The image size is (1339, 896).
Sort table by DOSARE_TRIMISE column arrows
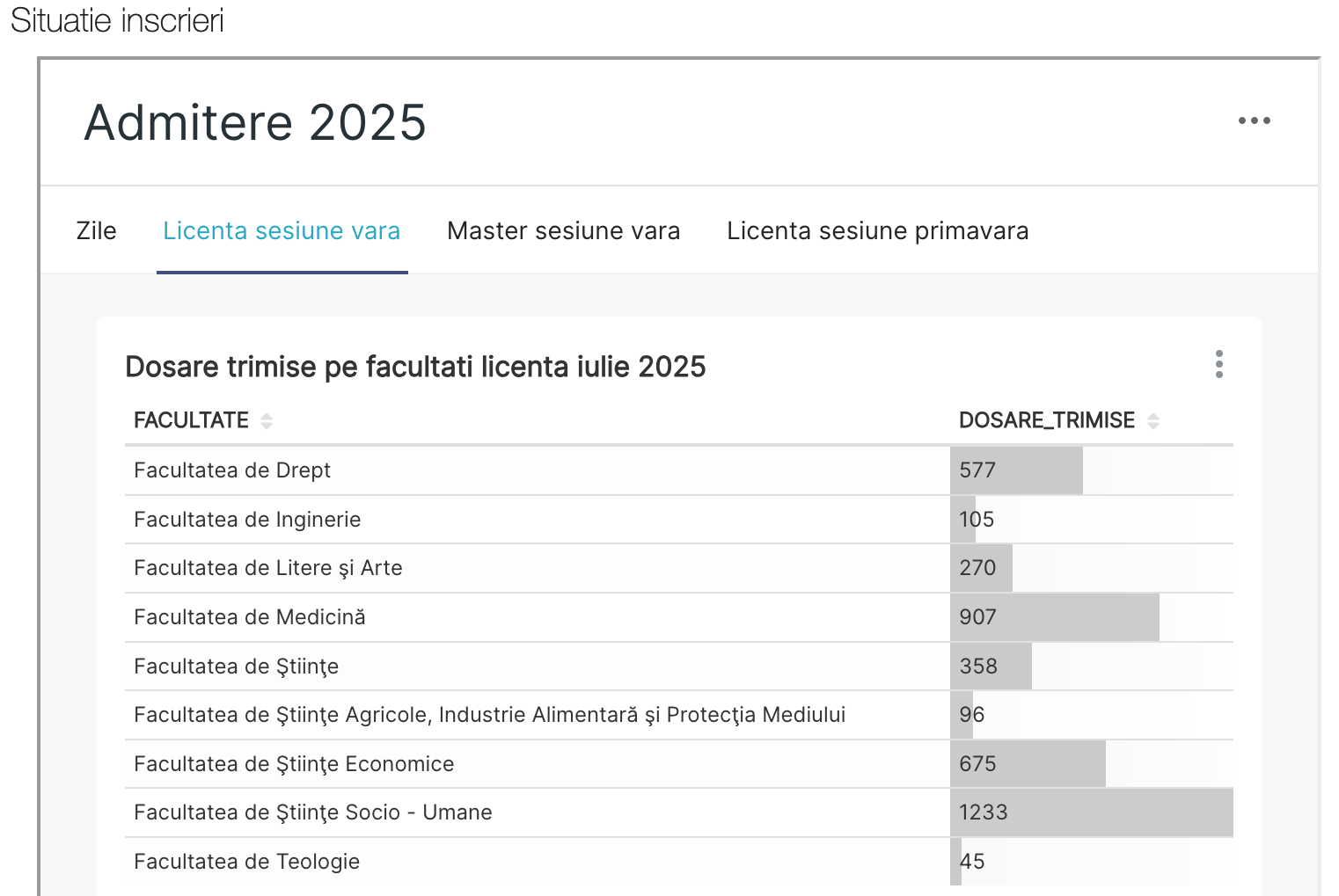pyautogui.click(x=1152, y=421)
